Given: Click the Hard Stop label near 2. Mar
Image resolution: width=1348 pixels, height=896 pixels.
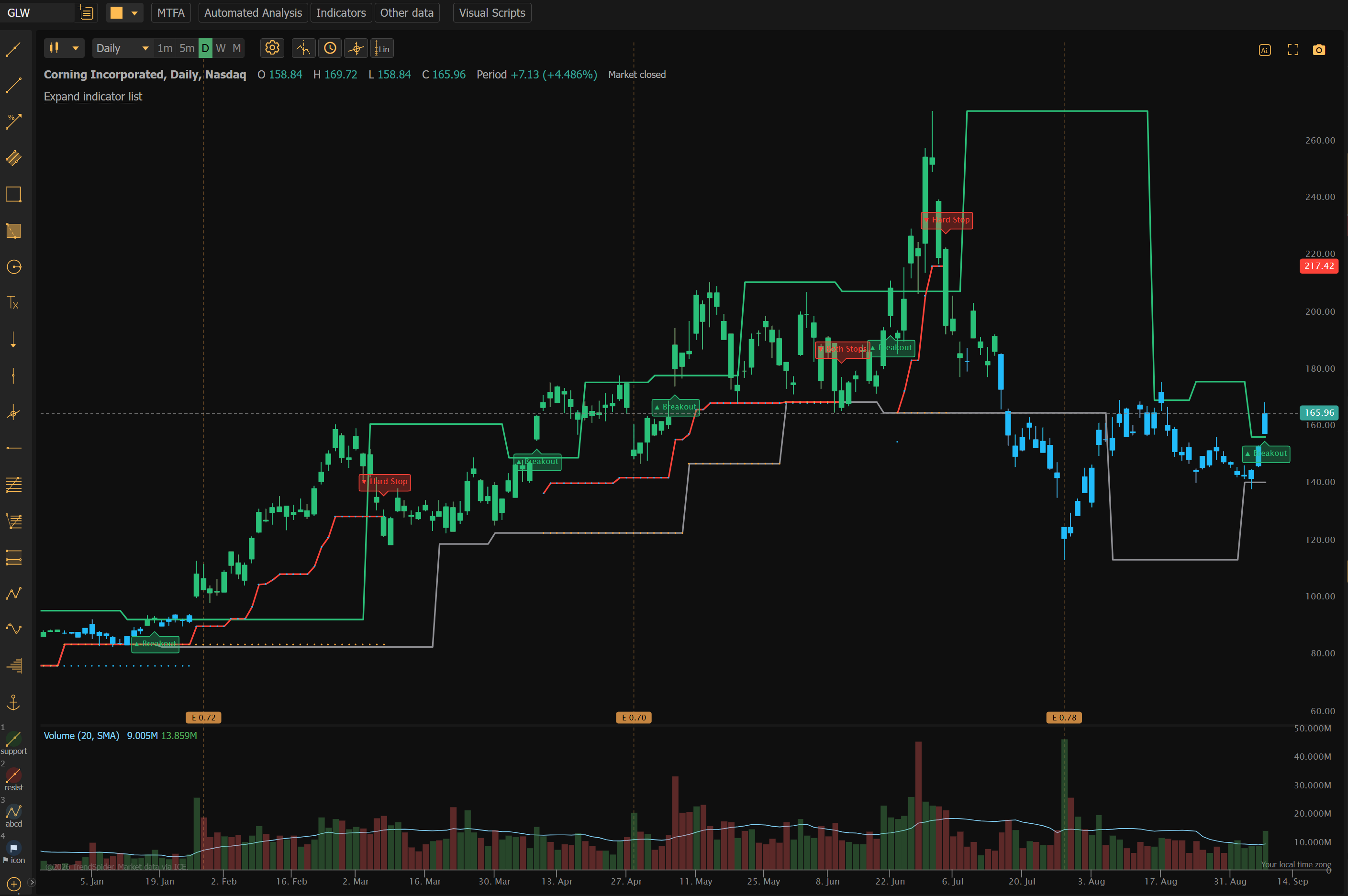Looking at the screenshot, I should coord(385,482).
